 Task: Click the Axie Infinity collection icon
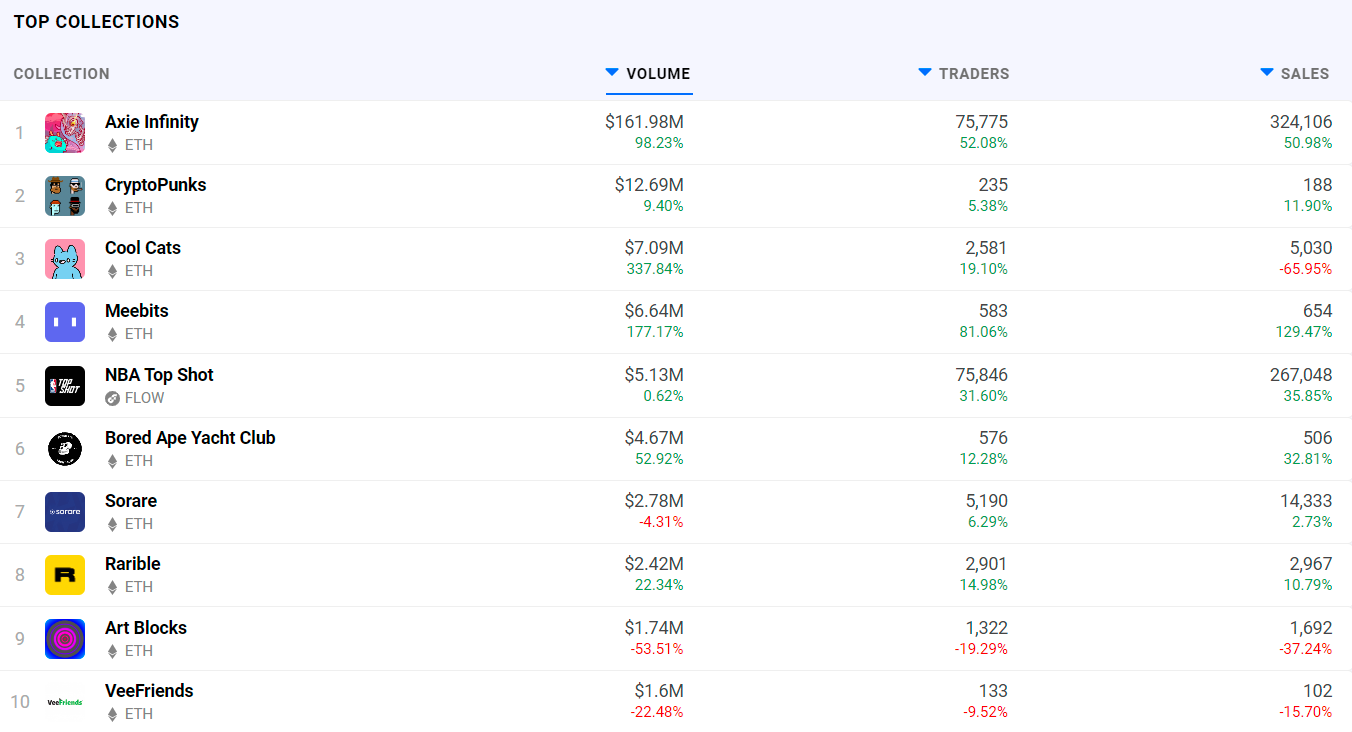[65, 133]
